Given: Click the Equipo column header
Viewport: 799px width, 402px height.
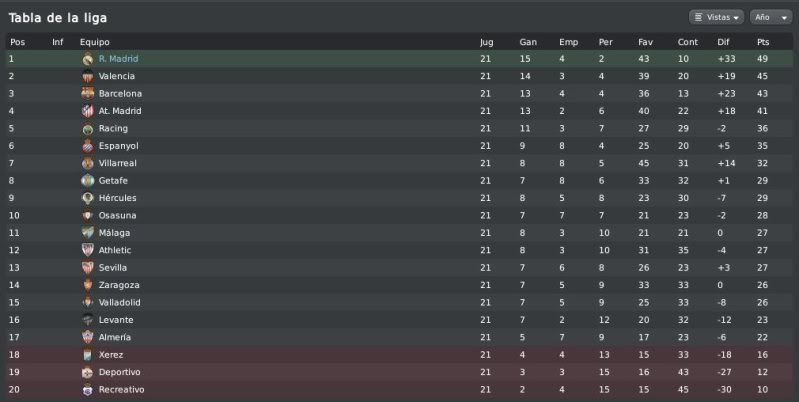Looking at the screenshot, I should click(x=95, y=42).
